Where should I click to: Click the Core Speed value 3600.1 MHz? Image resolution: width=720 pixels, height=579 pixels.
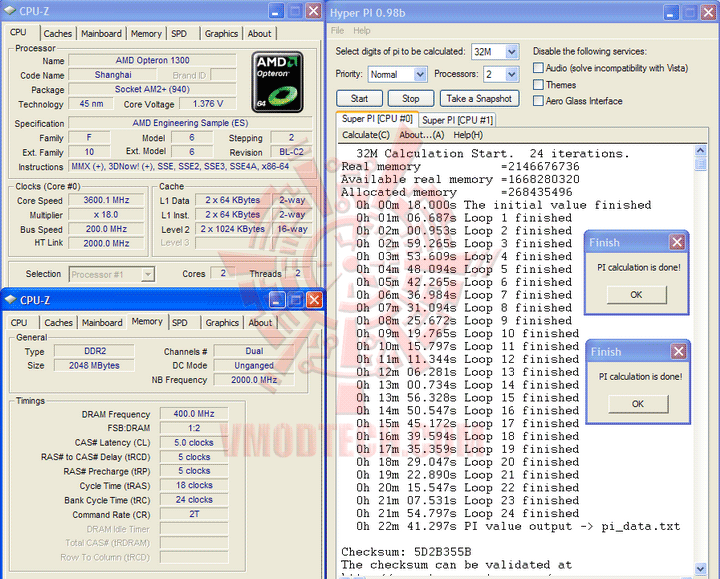(107, 200)
